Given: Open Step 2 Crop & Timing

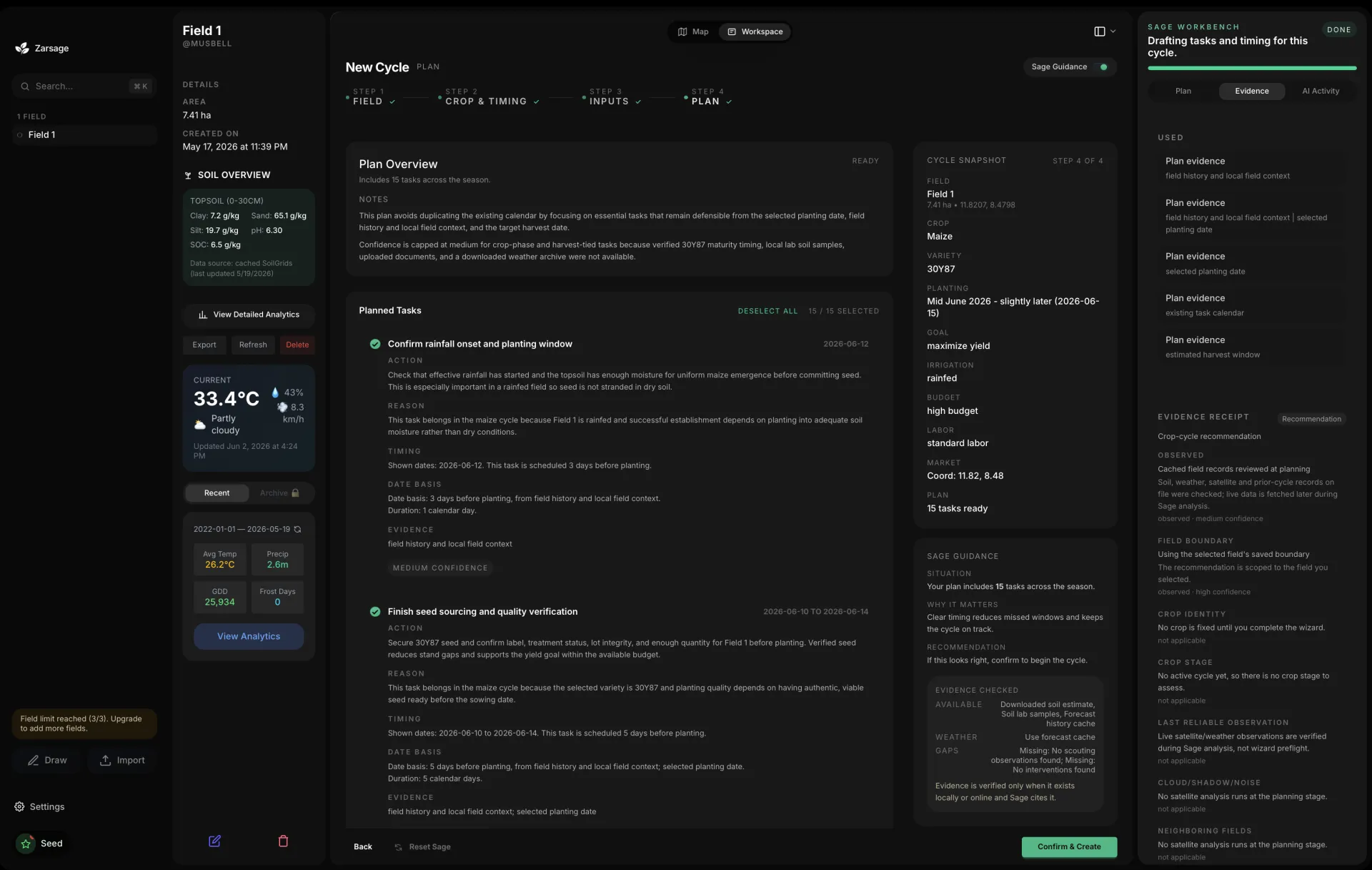Looking at the screenshot, I should coord(489,97).
